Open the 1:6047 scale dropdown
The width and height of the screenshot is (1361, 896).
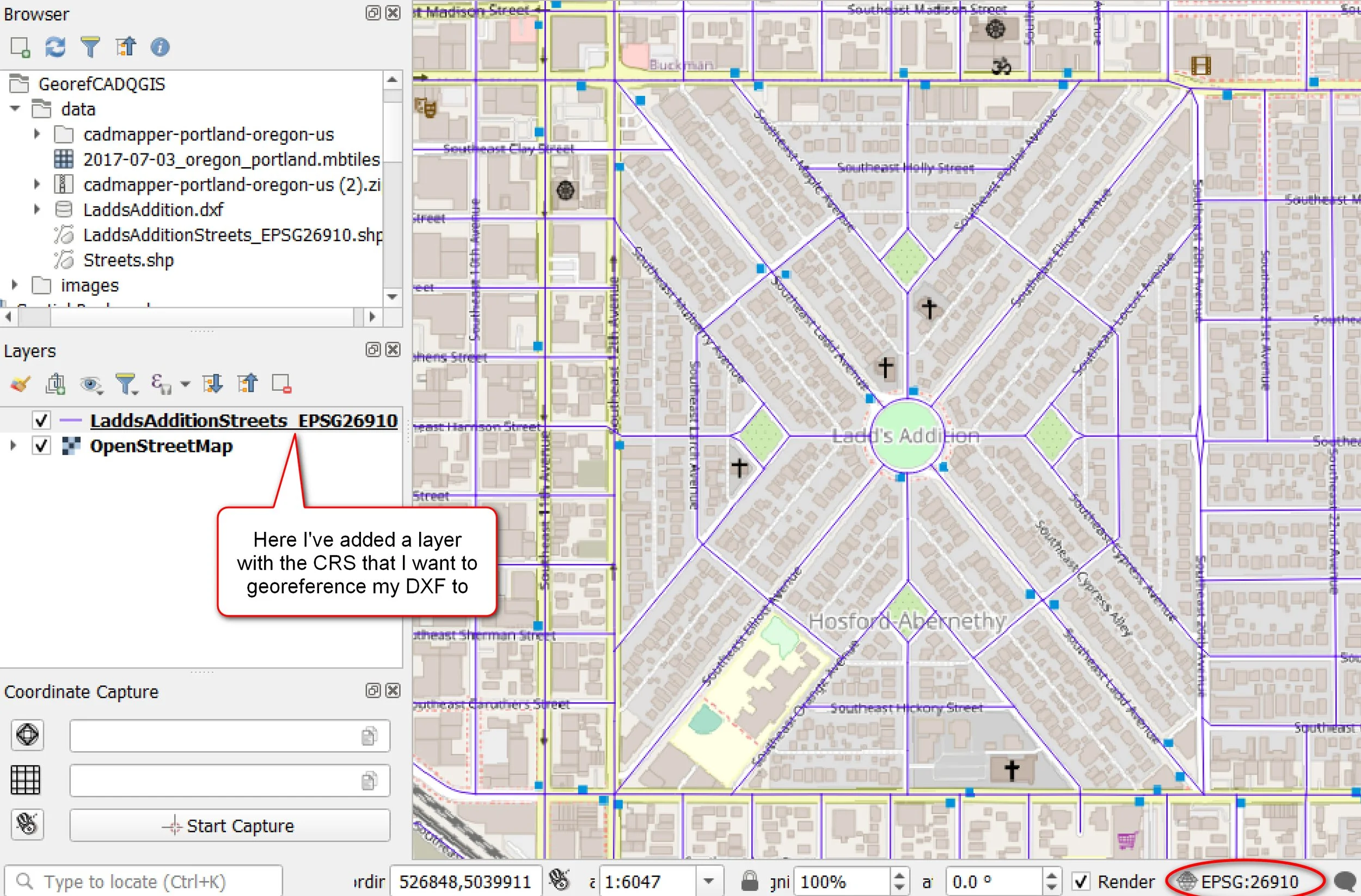click(x=710, y=881)
